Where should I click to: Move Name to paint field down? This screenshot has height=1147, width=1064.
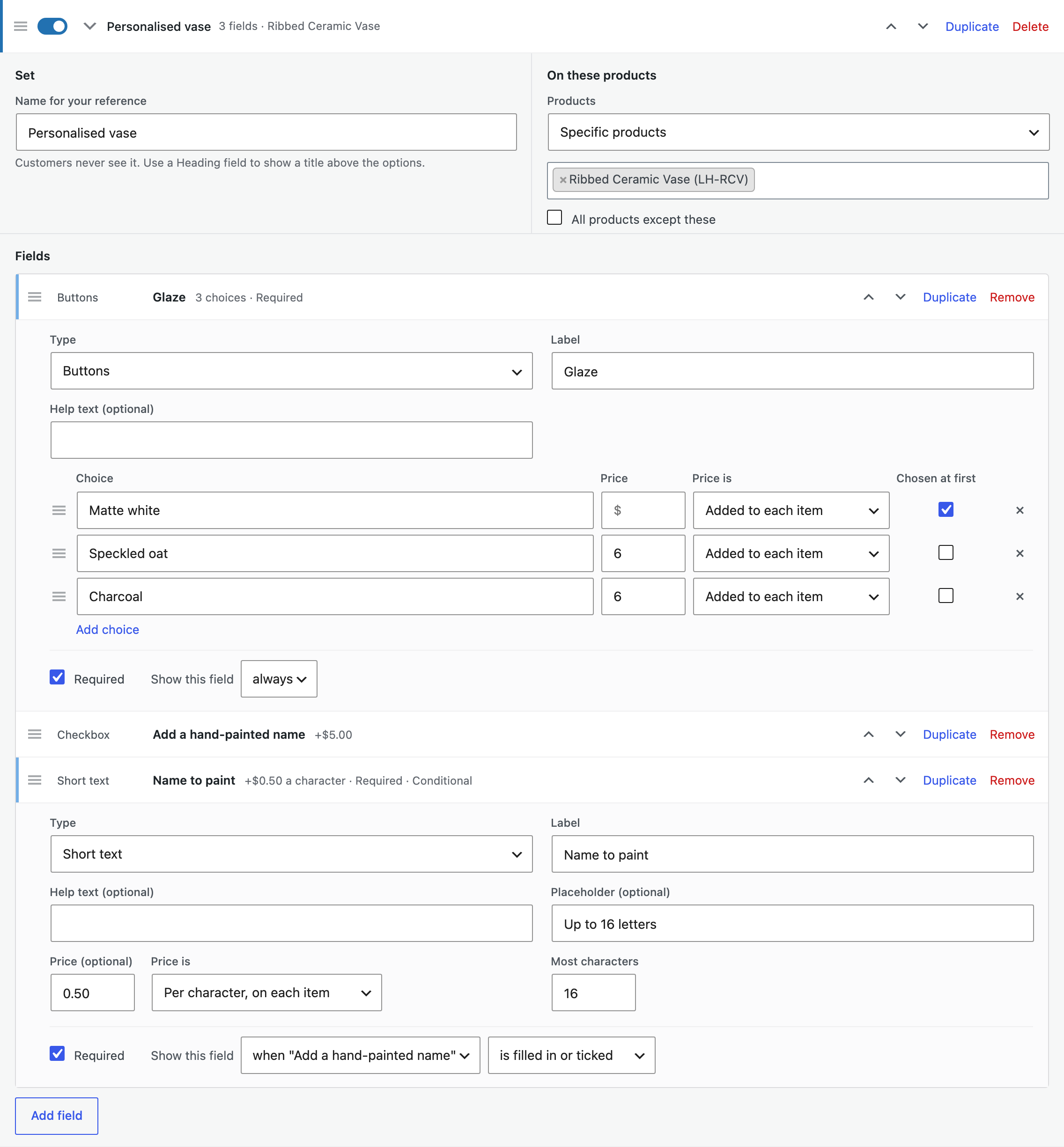(901, 780)
